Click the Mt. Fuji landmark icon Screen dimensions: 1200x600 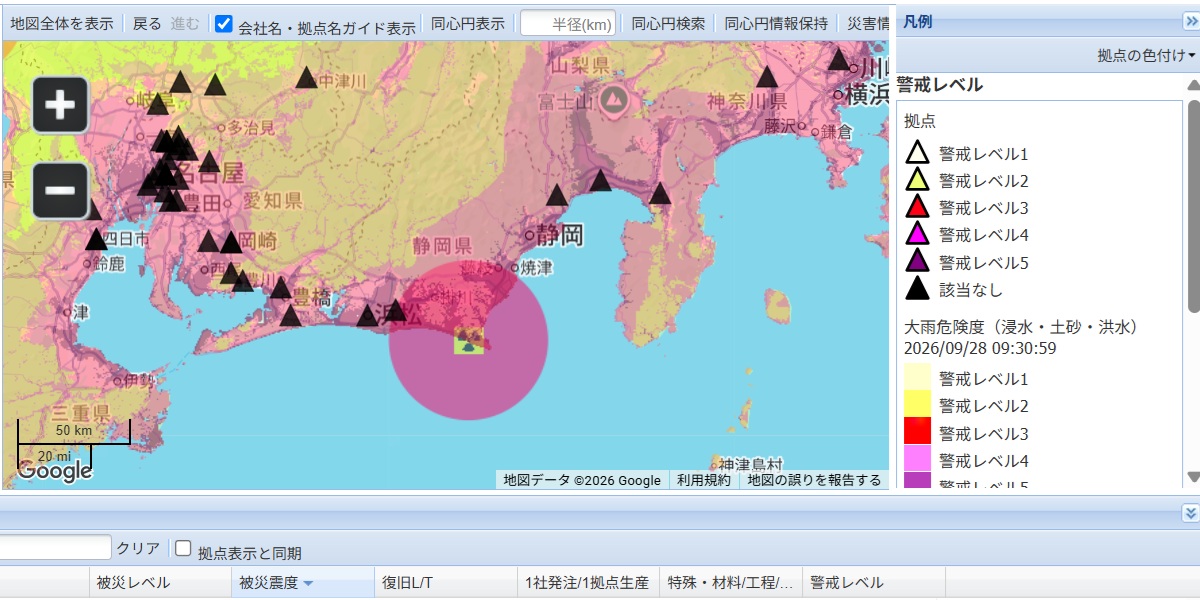(x=612, y=98)
